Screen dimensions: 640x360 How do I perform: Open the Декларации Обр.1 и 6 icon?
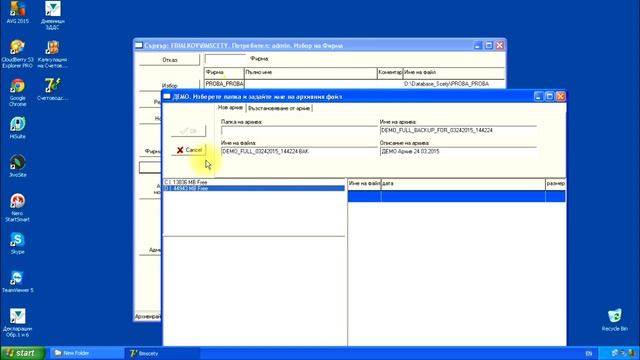(18, 323)
